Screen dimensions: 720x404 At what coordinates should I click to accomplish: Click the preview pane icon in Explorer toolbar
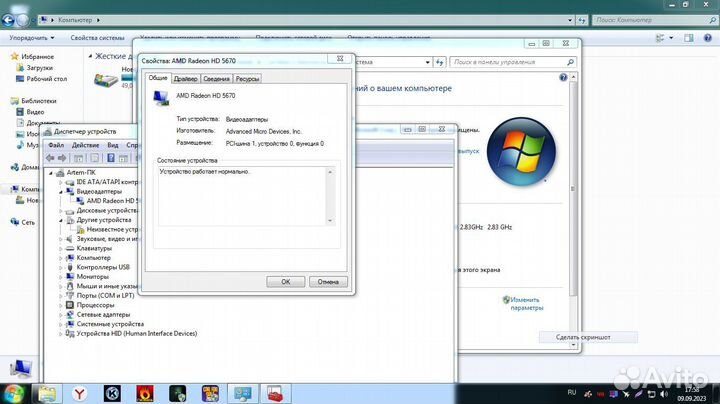pos(688,38)
